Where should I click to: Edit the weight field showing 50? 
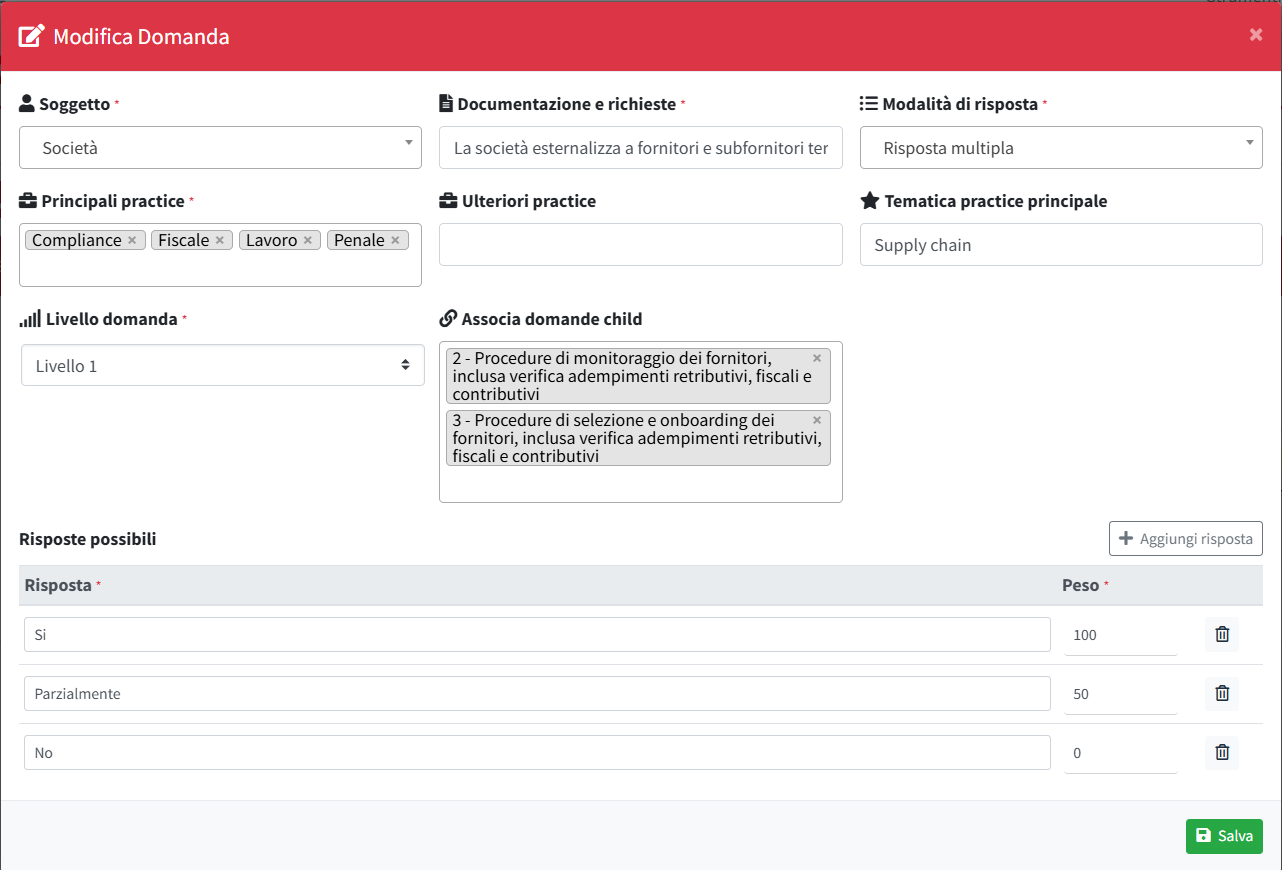click(x=1120, y=694)
